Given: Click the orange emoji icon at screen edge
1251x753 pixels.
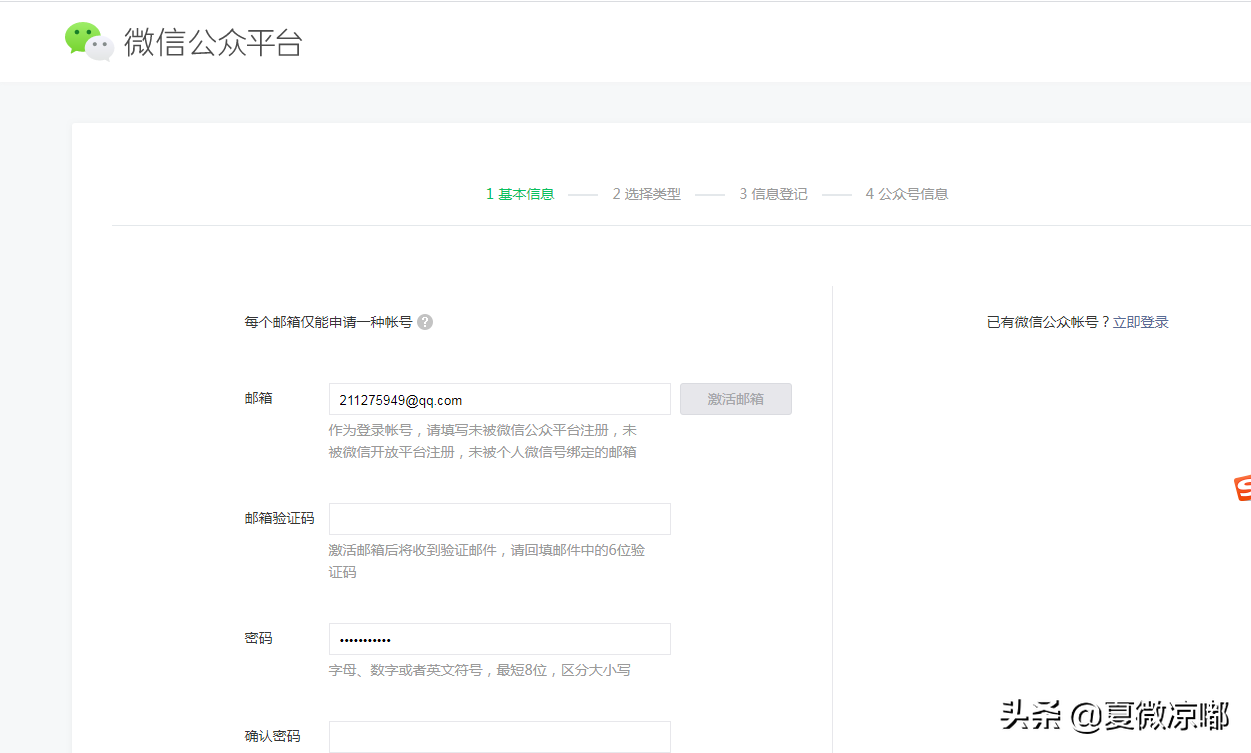Looking at the screenshot, I should (x=1245, y=490).
